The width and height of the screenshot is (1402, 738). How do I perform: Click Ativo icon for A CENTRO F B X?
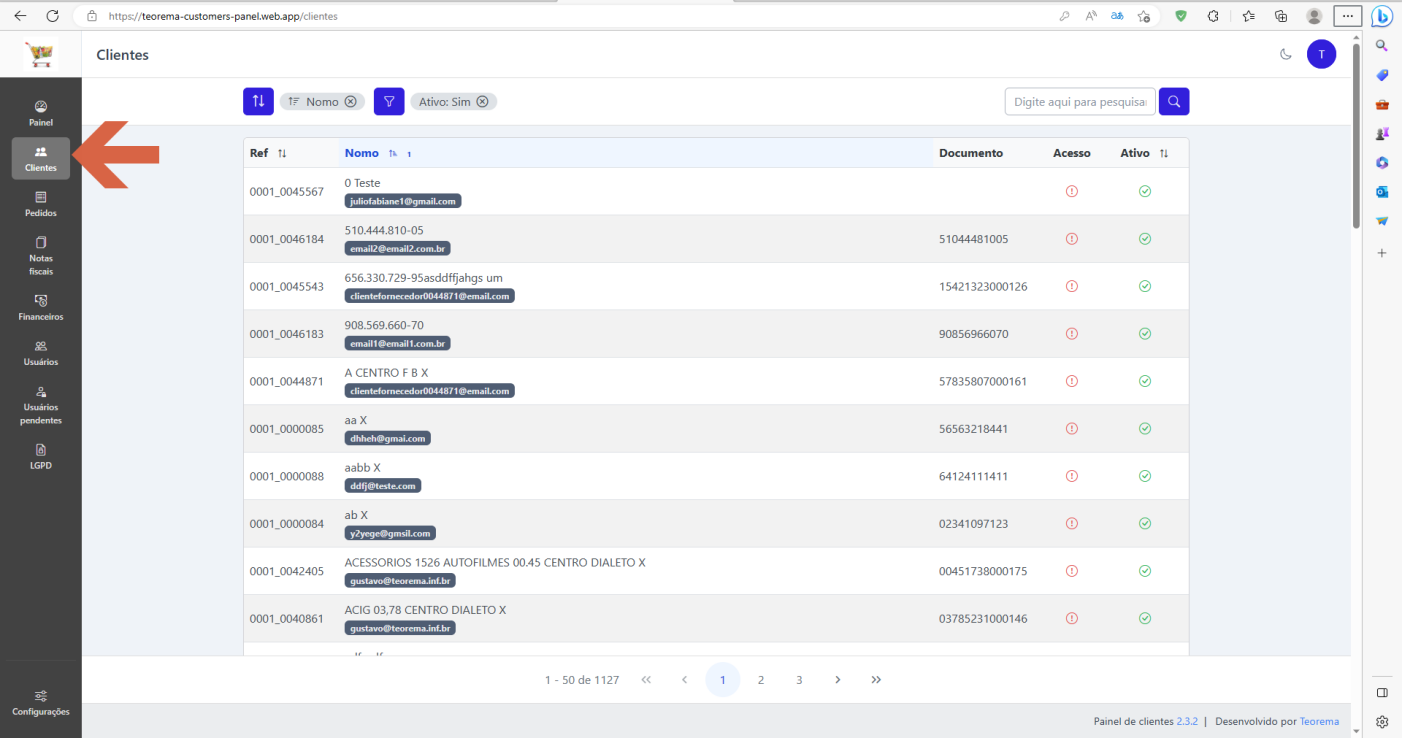point(1145,381)
